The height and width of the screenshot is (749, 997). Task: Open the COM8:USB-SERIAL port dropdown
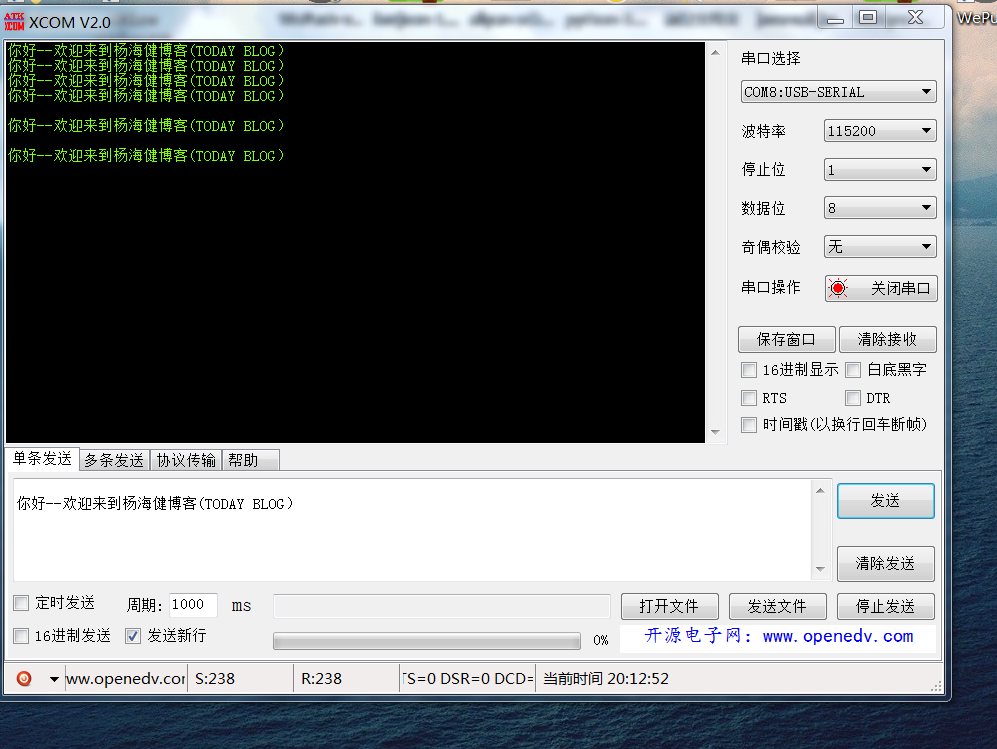pos(838,92)
